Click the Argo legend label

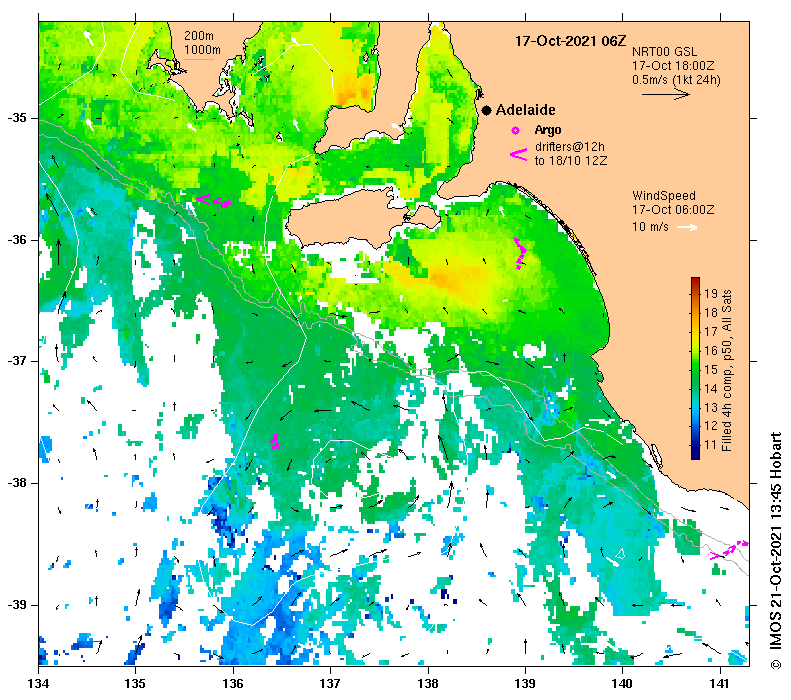pyautogui.click(x=548, y=130)
